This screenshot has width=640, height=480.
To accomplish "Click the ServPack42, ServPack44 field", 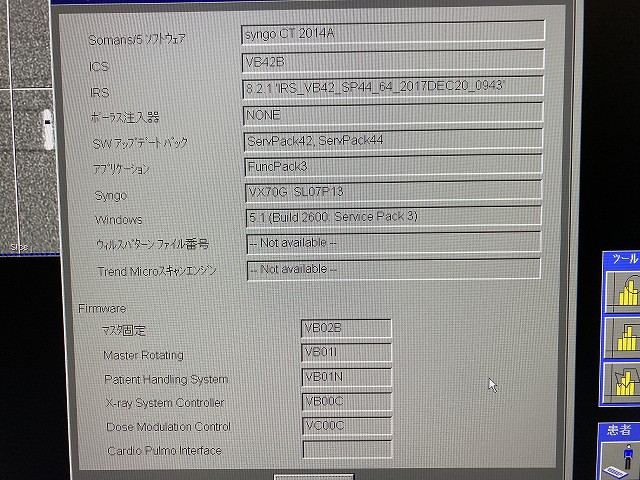I will pos(393,140).
